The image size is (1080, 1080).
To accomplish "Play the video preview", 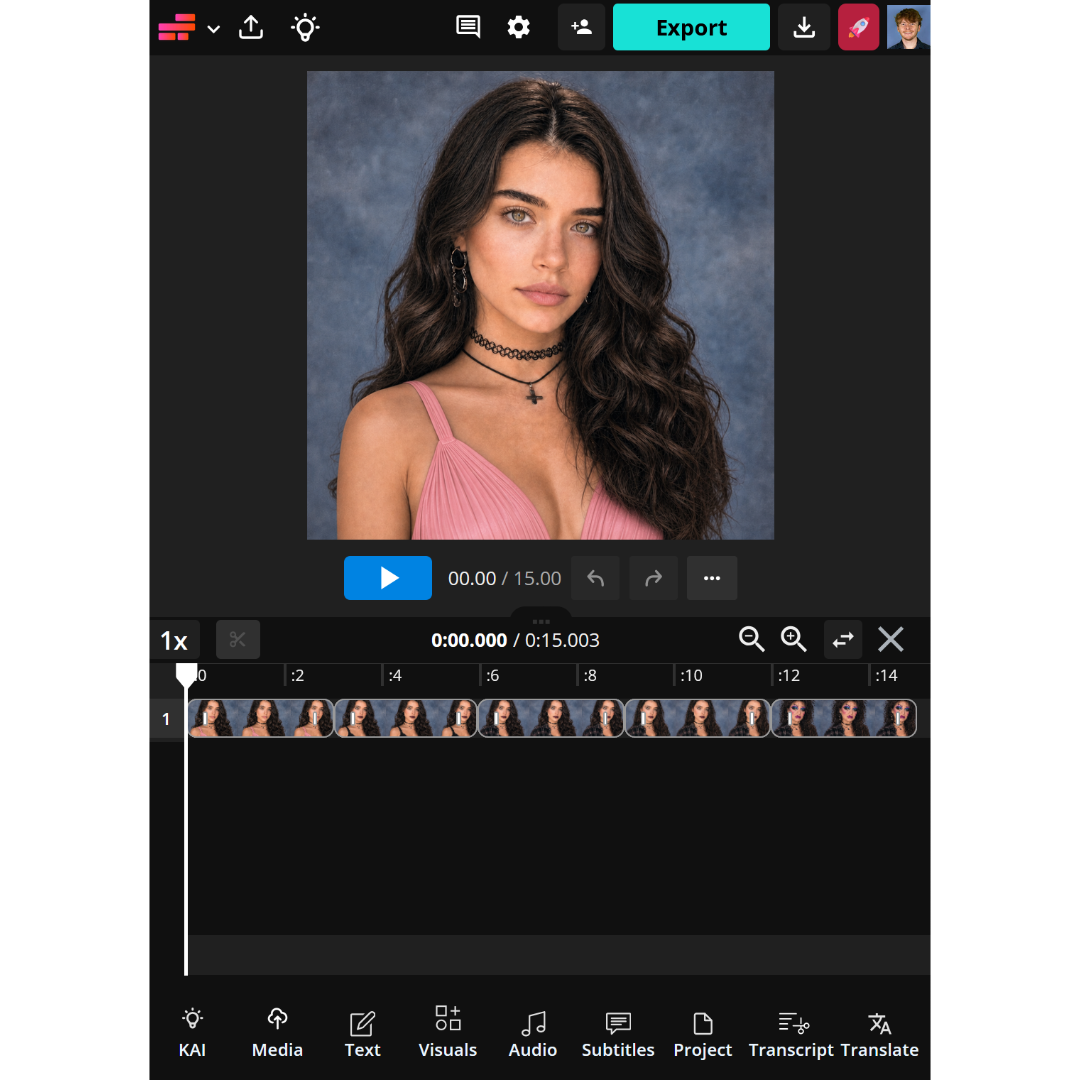I will (x=388, y=578).
